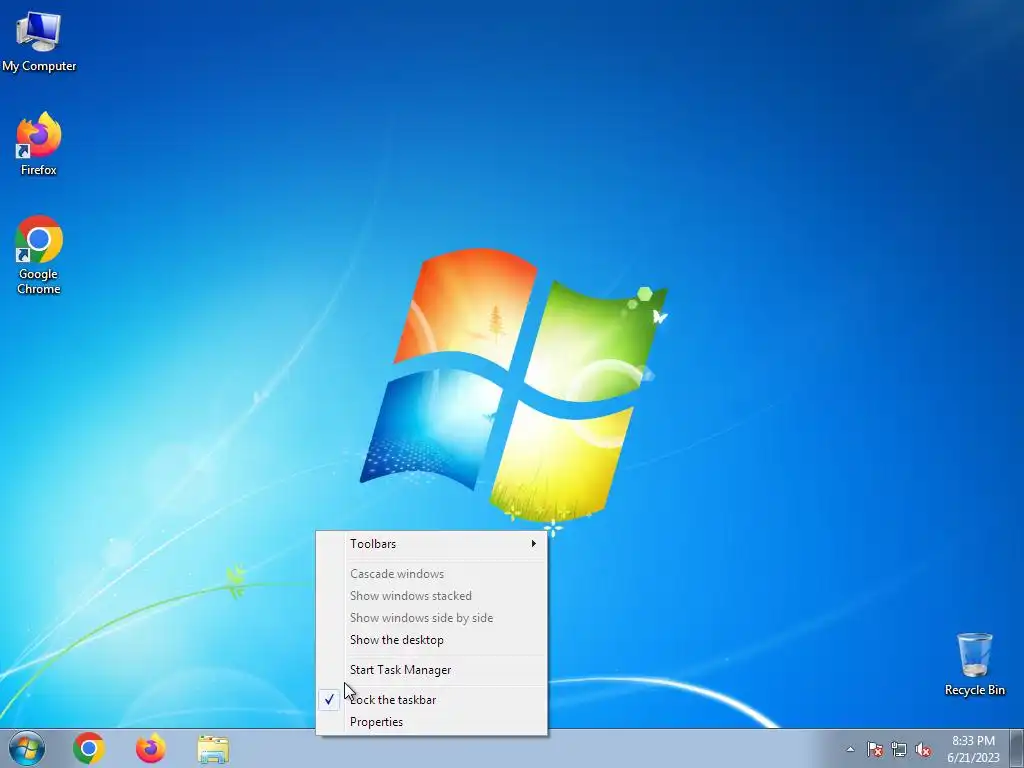Open the clock showing 8:33 PM
This screenshot has width=1024, height=768.
tap(973, 749)
